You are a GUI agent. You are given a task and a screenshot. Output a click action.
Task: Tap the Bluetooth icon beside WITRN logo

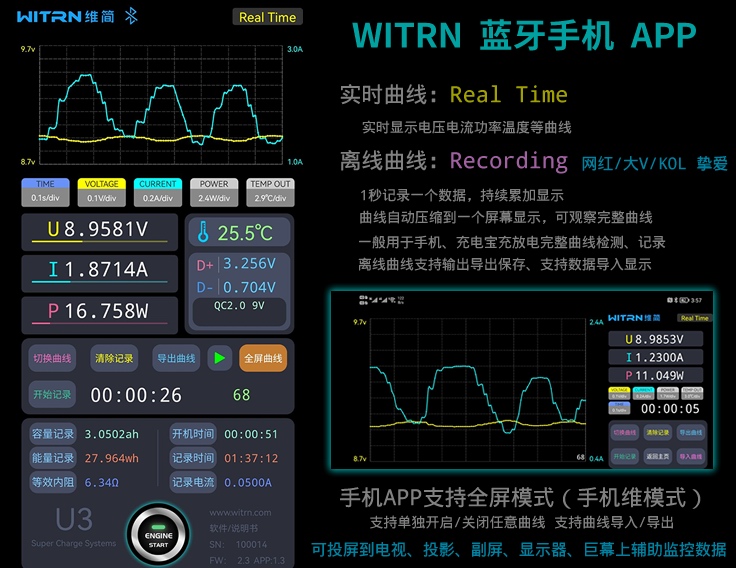[x=131, y=16]
